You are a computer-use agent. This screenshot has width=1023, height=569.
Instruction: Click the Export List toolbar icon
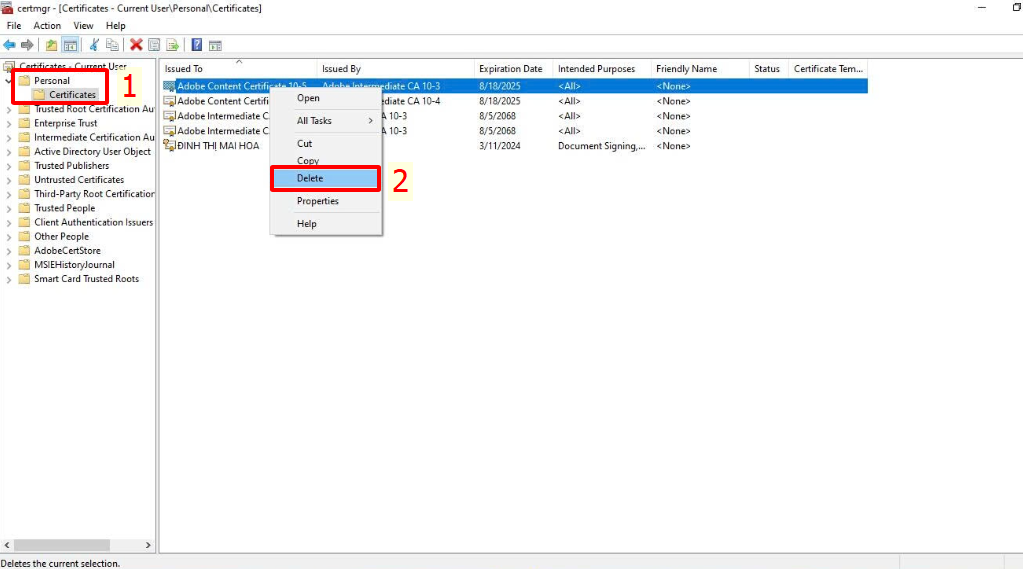172,45
